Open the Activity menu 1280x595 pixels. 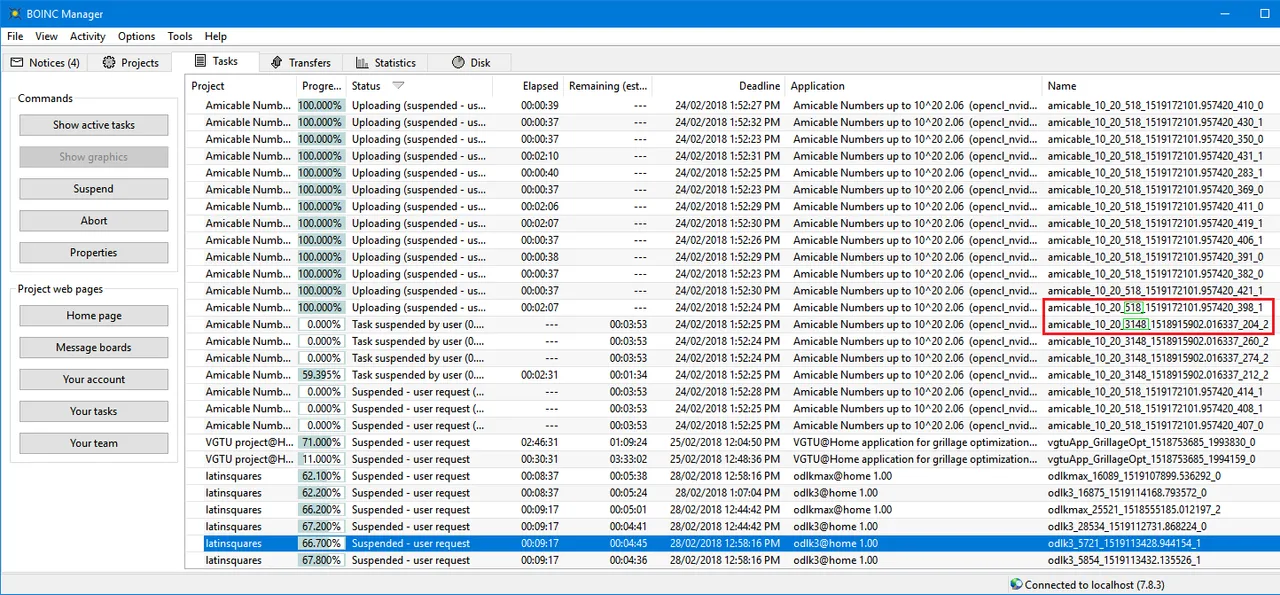pyautogui.click(x=88, y=36)
